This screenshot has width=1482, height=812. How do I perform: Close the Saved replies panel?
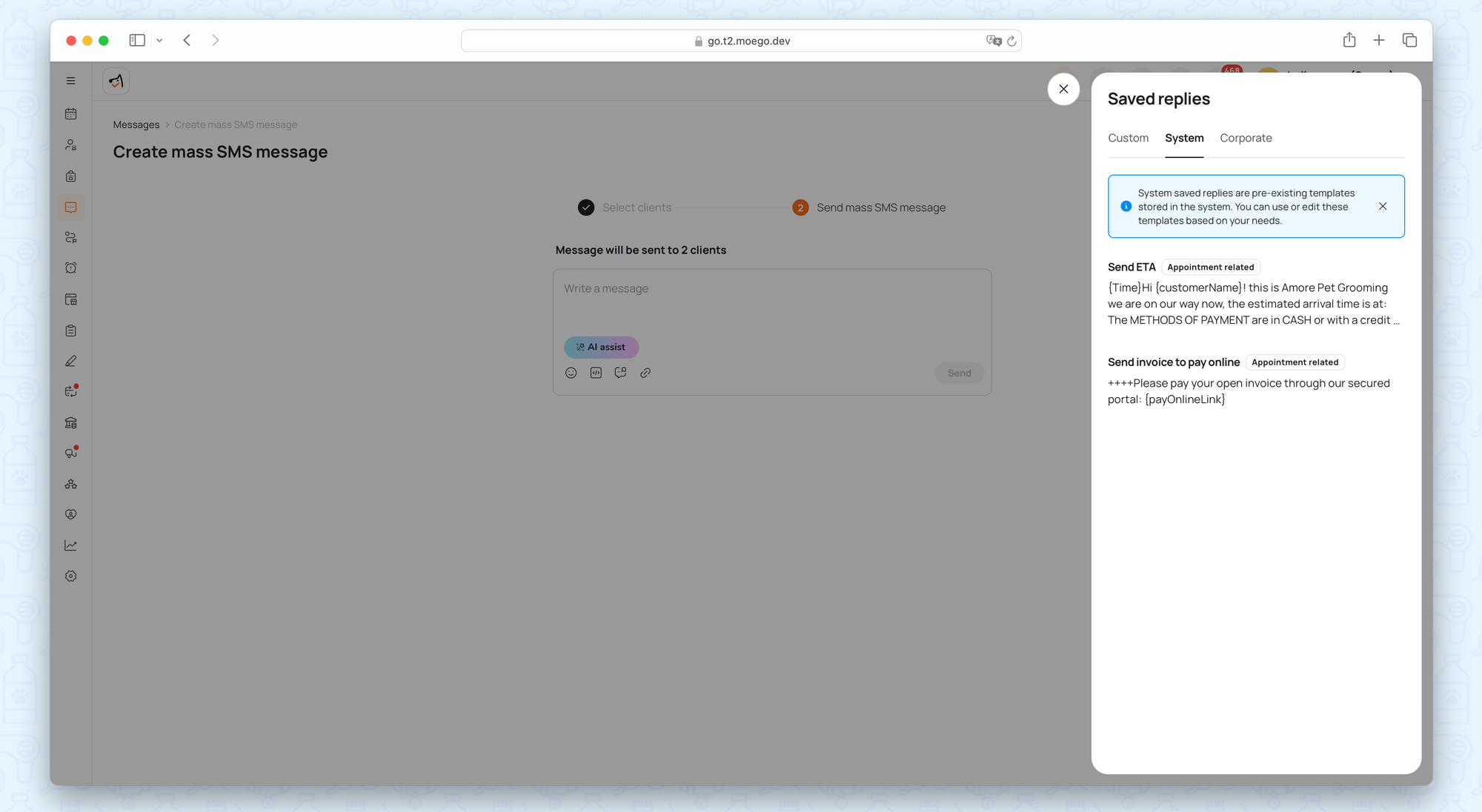[1063, 89]
